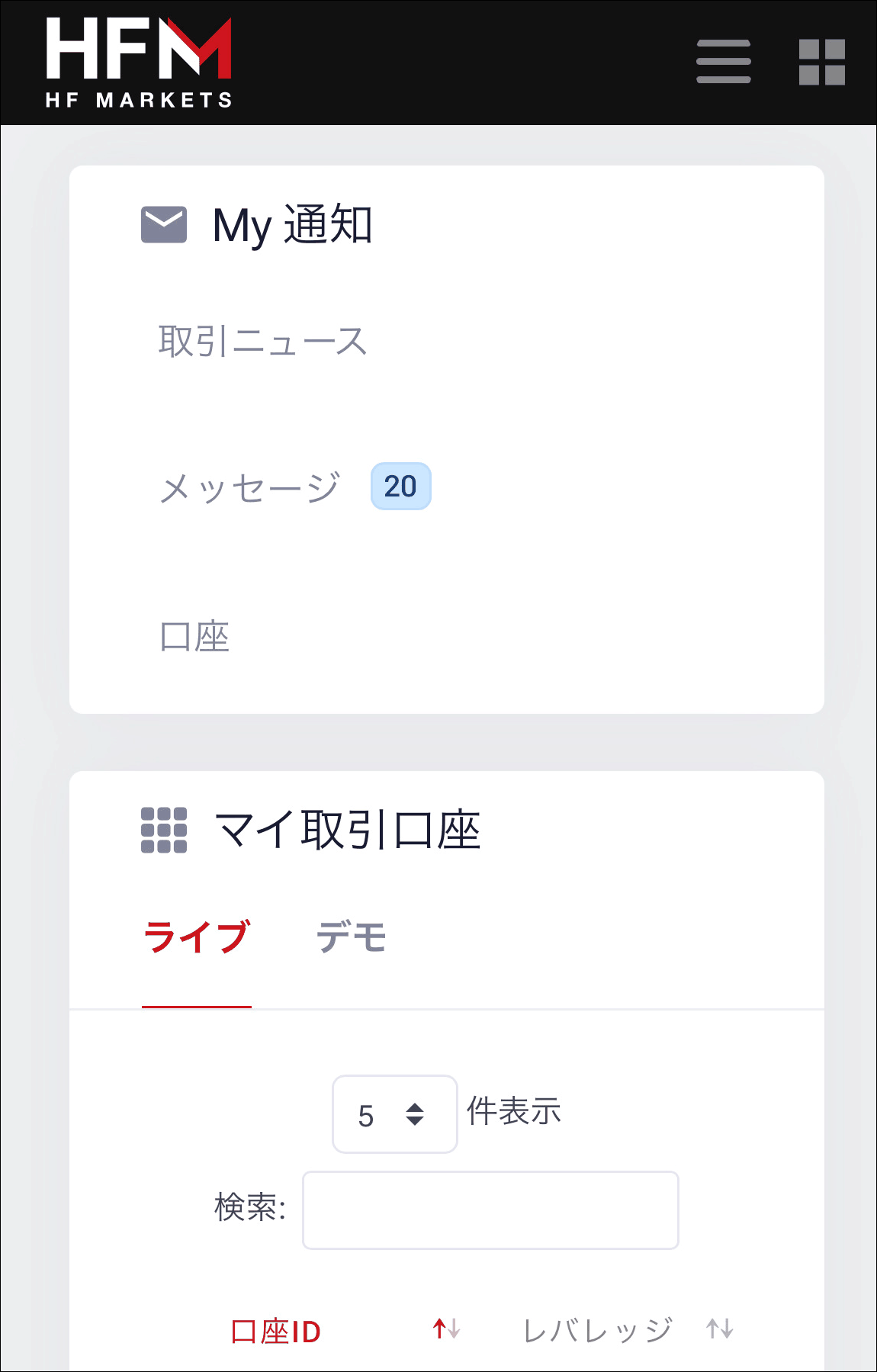Click the 口座ID column header
877x1372 pixels.
[275, 1332]
